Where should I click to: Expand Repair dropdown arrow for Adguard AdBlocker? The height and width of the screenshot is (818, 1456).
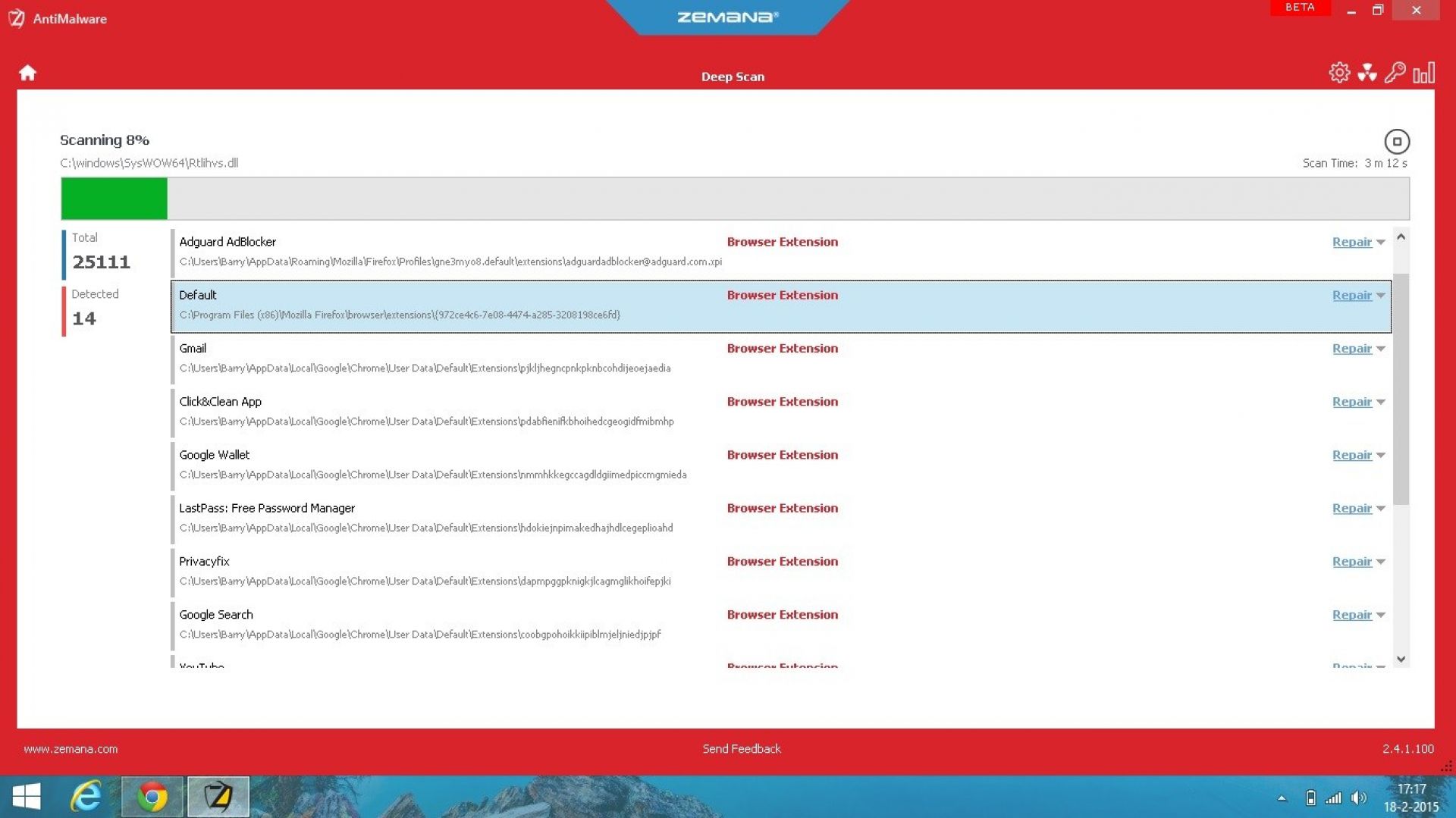tap(1381, 243)
